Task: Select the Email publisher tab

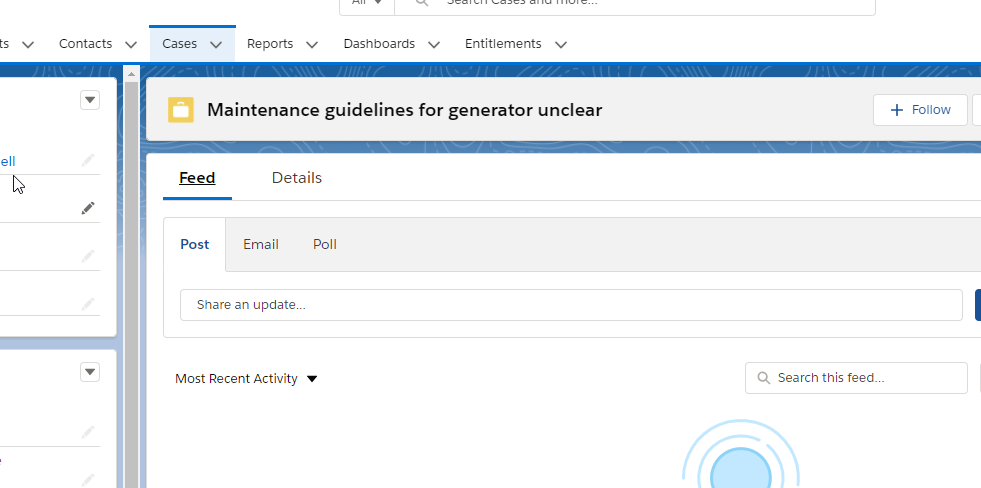Action: 261,244
